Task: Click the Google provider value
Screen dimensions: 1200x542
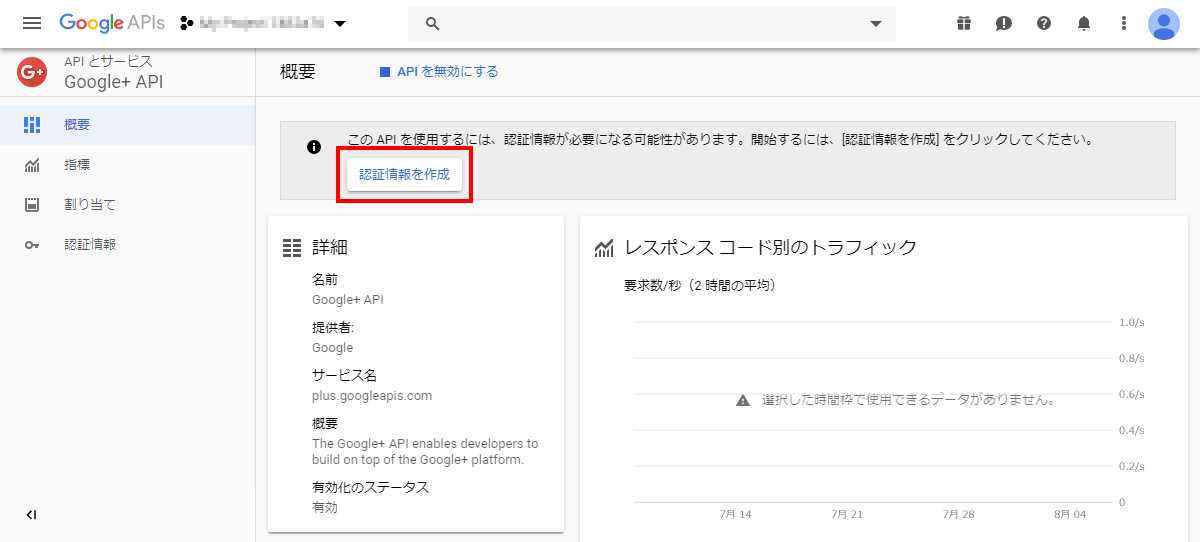Action: (333, 348)
